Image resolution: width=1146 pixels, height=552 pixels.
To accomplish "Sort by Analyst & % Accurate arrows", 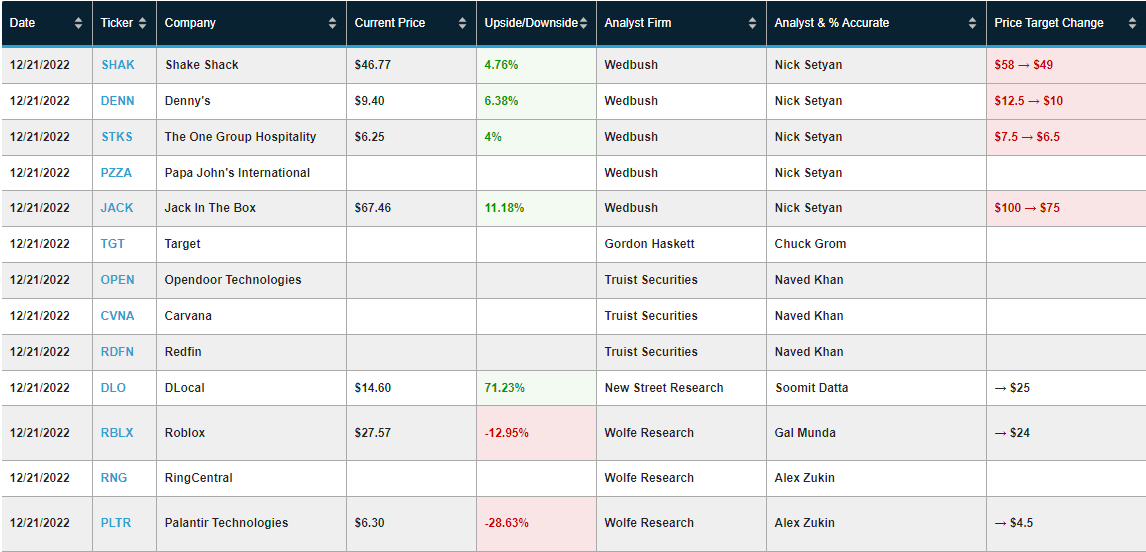I will [972, 23].
